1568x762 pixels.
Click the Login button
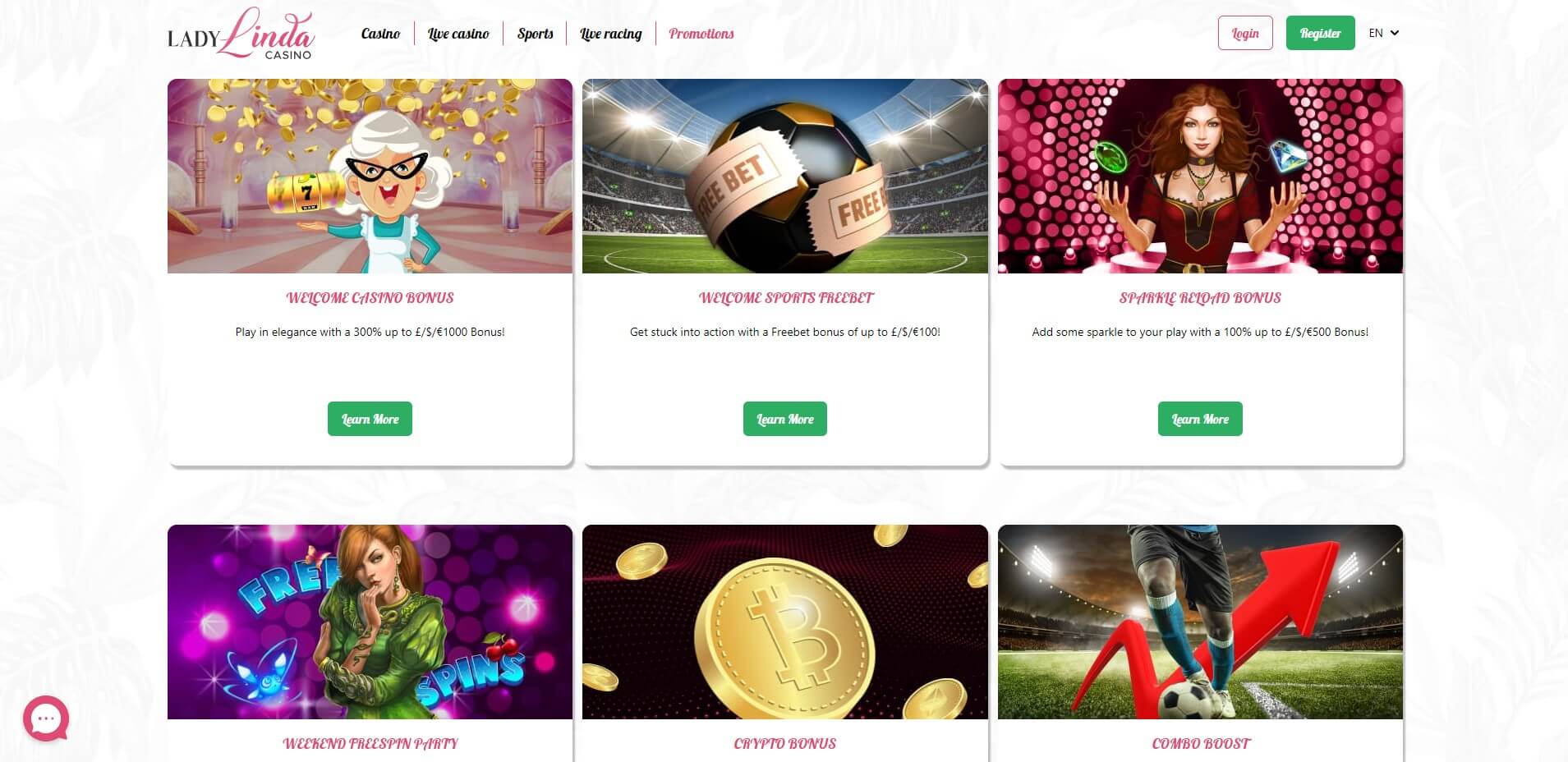click(1245, 33)
